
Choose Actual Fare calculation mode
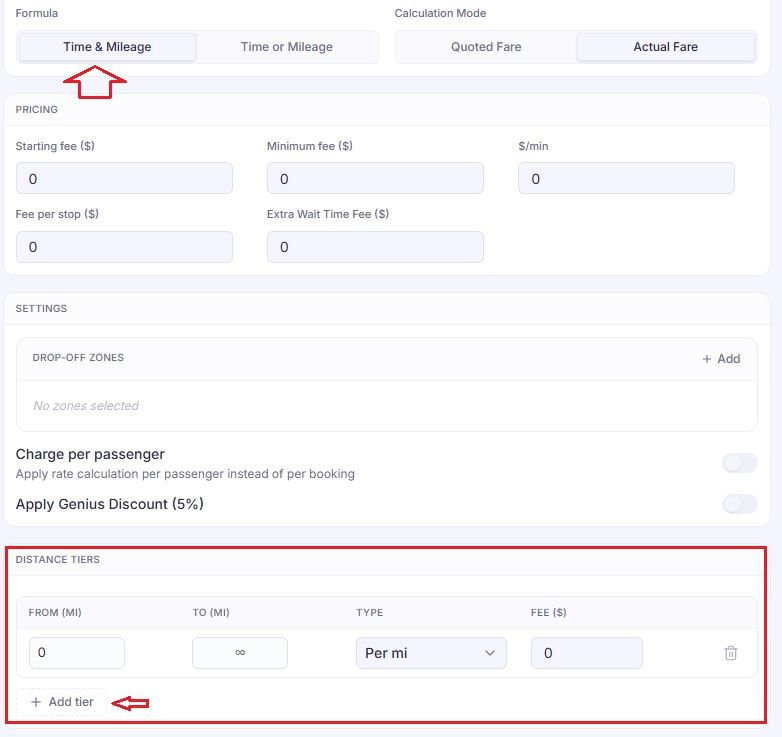click(x=665, y=47)
